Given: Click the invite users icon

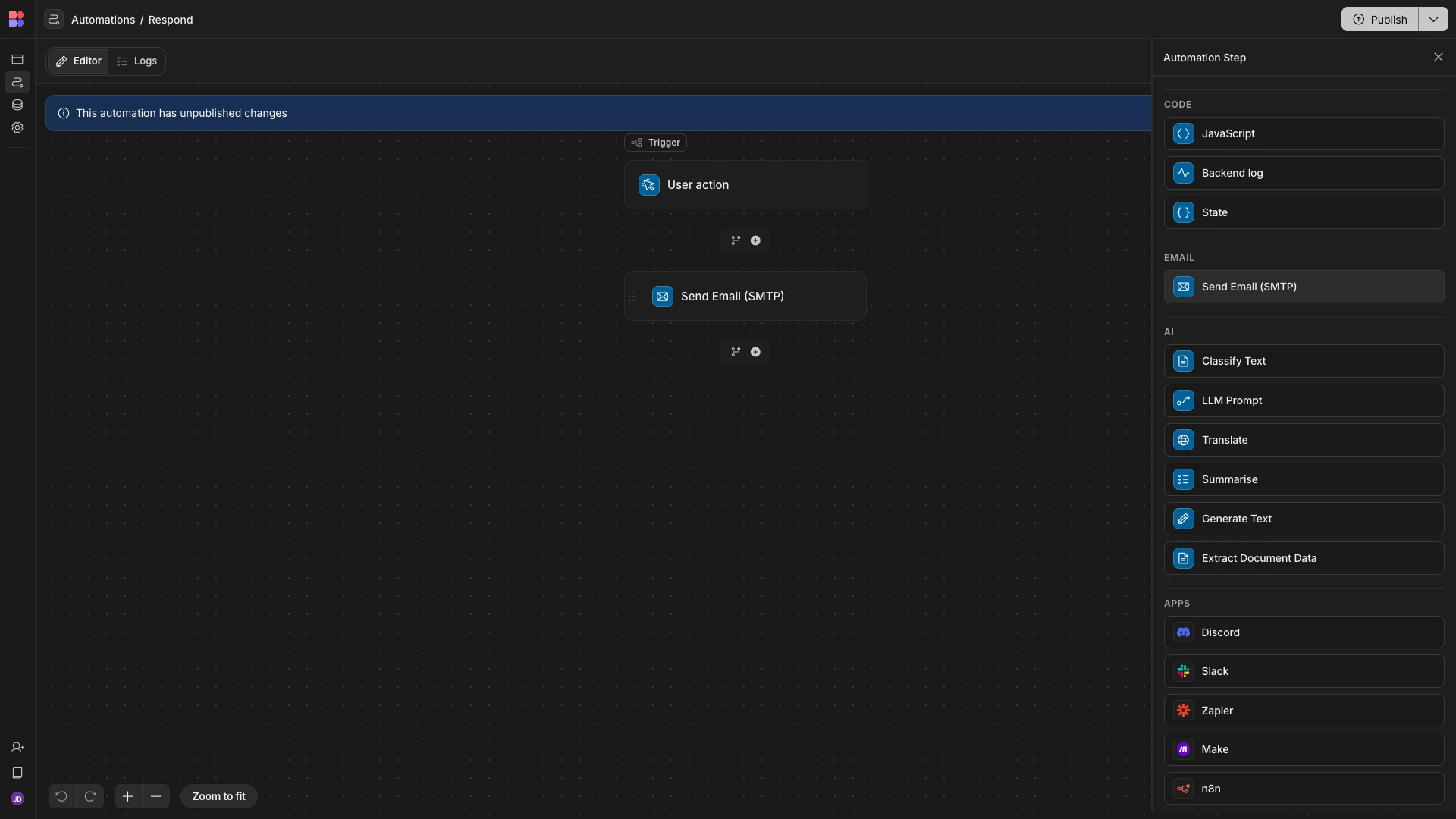Looking at the screenshot, I should click(x=17, y=747).
